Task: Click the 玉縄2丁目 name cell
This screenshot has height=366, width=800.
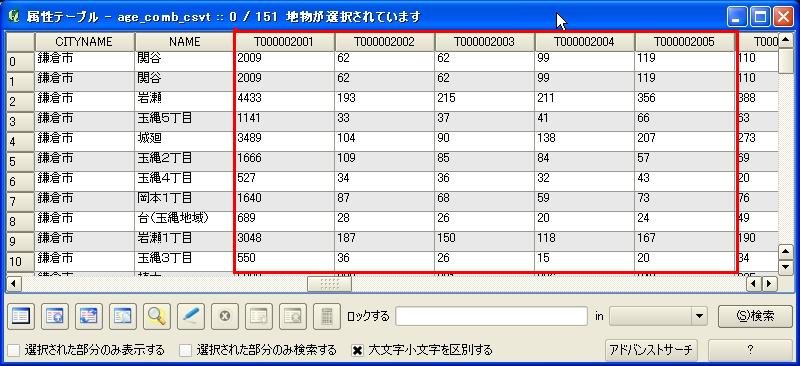Action: pos(184,161)
